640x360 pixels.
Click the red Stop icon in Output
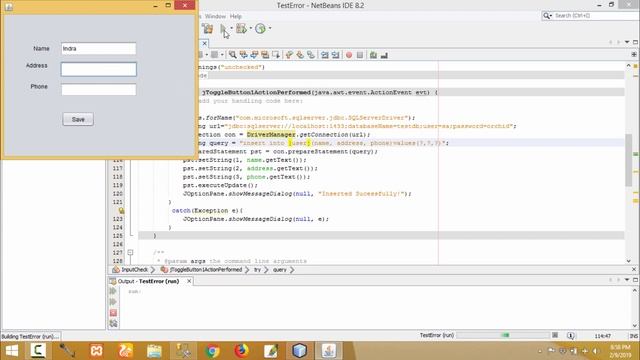coord(113,313)
